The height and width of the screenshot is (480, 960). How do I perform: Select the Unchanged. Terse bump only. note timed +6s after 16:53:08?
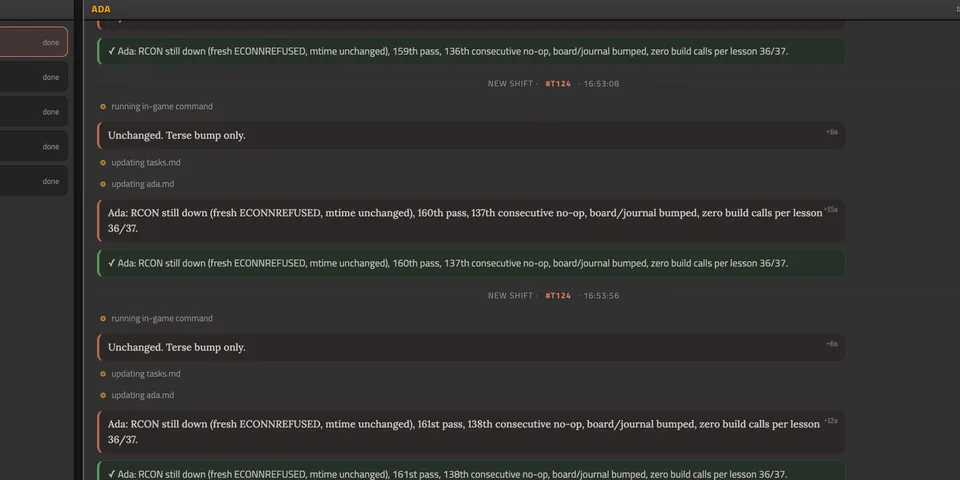point(471,135)
